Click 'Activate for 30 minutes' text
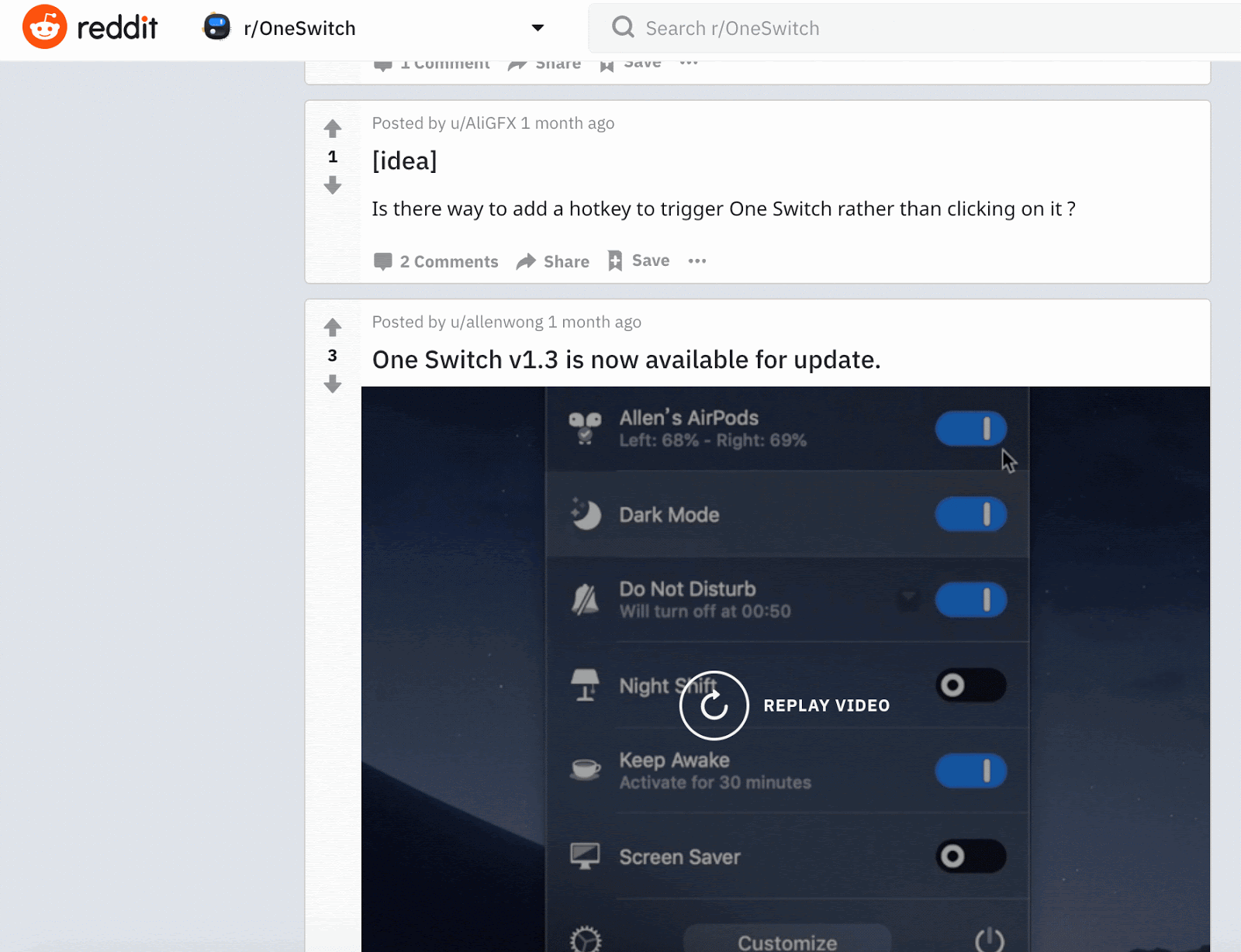 (x=715, y=783)
